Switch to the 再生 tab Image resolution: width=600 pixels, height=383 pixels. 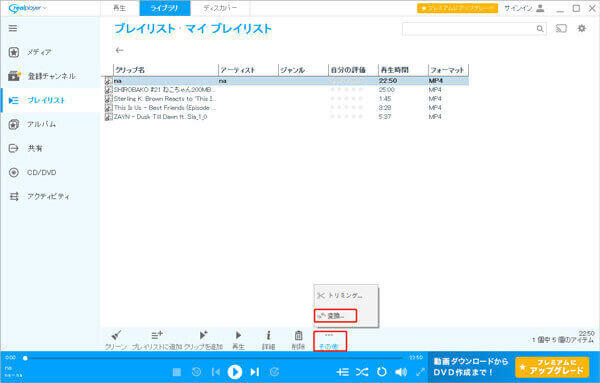[x=120, y=8]
